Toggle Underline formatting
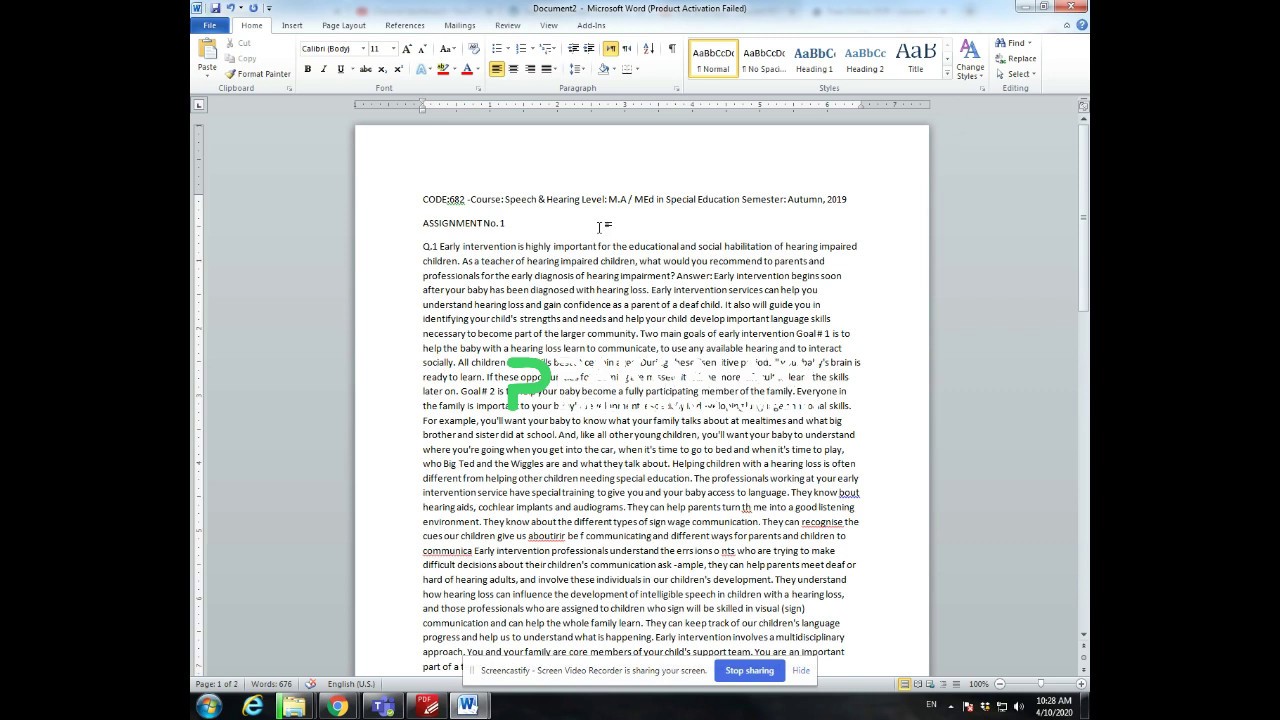This screenshot has height=720, width=1280. [x=340, y=69]
